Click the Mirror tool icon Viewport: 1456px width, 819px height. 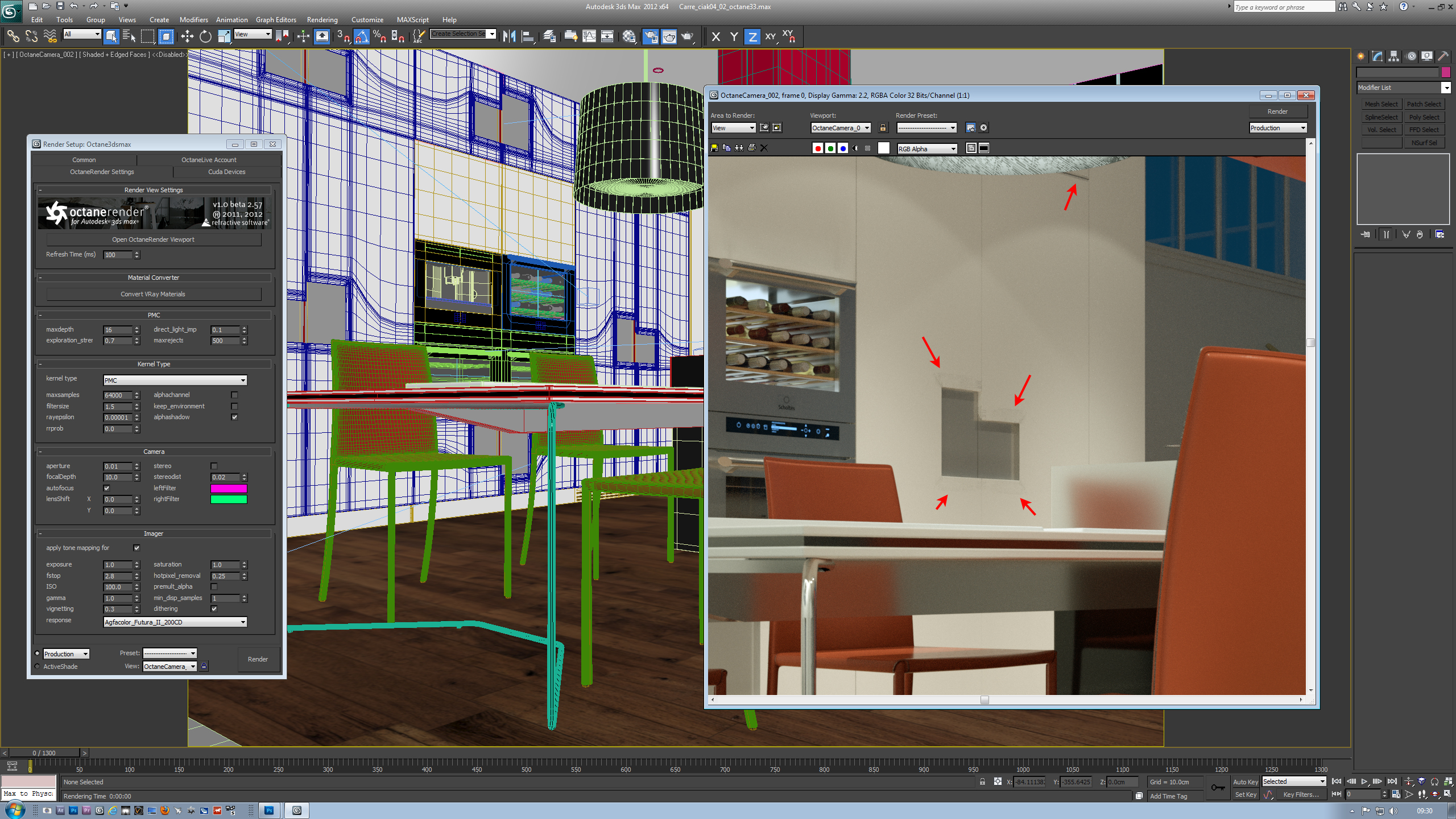(x=509, y=36)
